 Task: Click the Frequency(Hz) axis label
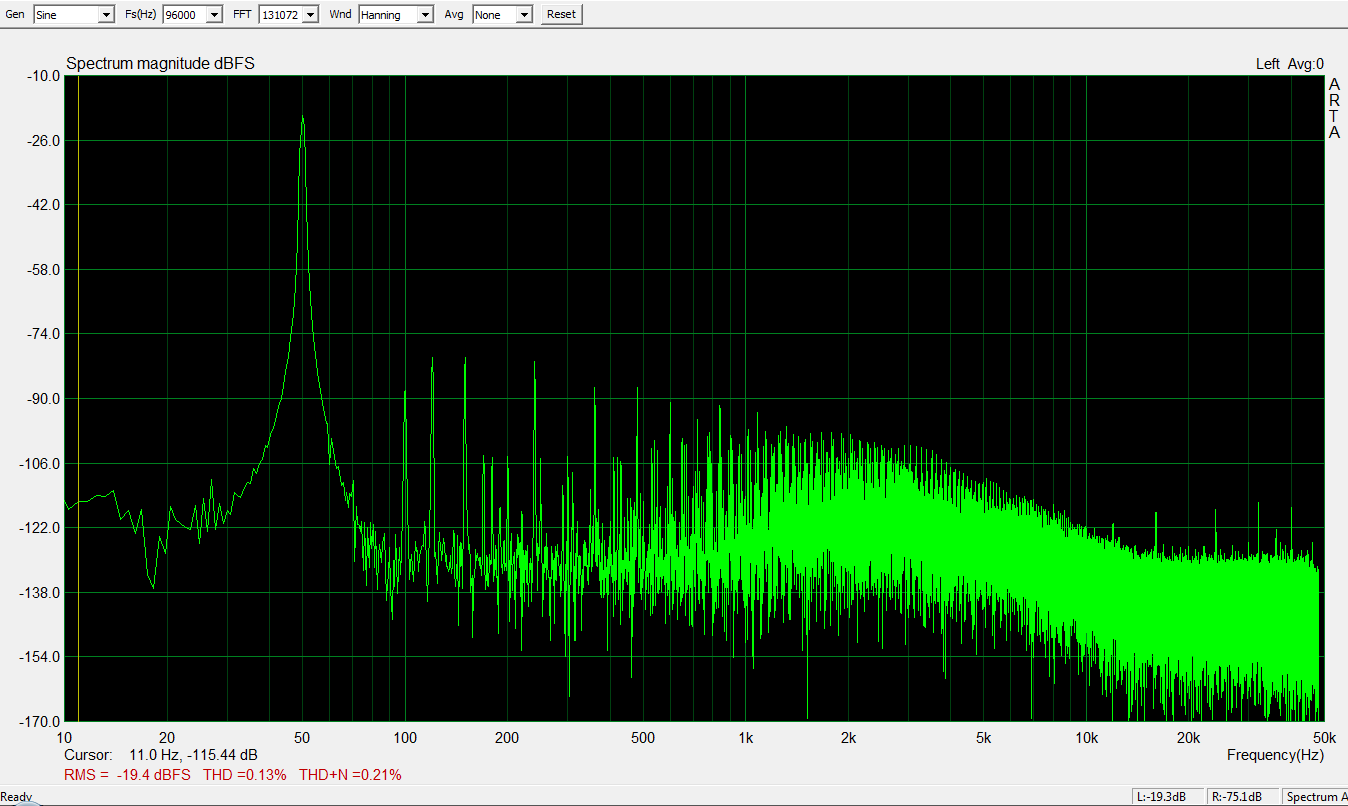pyautogui.click(x=1275, y=755)
